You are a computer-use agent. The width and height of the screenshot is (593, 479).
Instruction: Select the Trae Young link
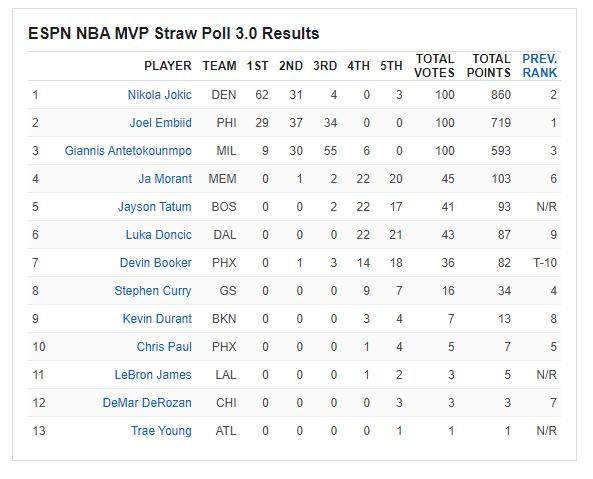161,431
